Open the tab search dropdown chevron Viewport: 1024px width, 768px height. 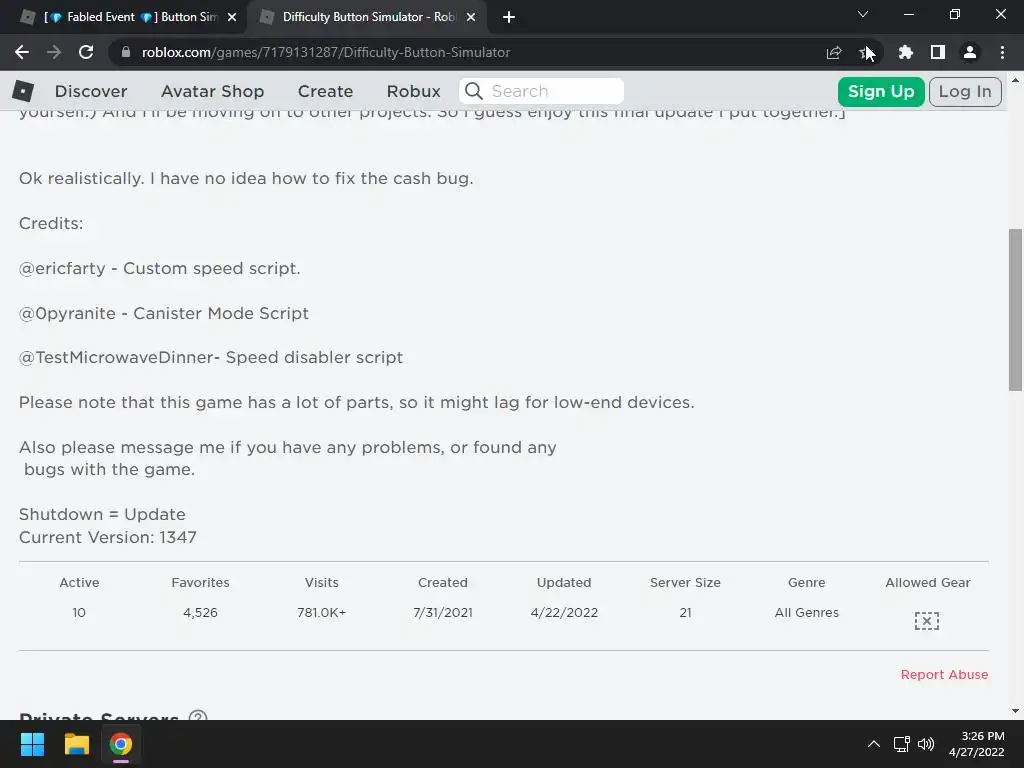(863, 14)
